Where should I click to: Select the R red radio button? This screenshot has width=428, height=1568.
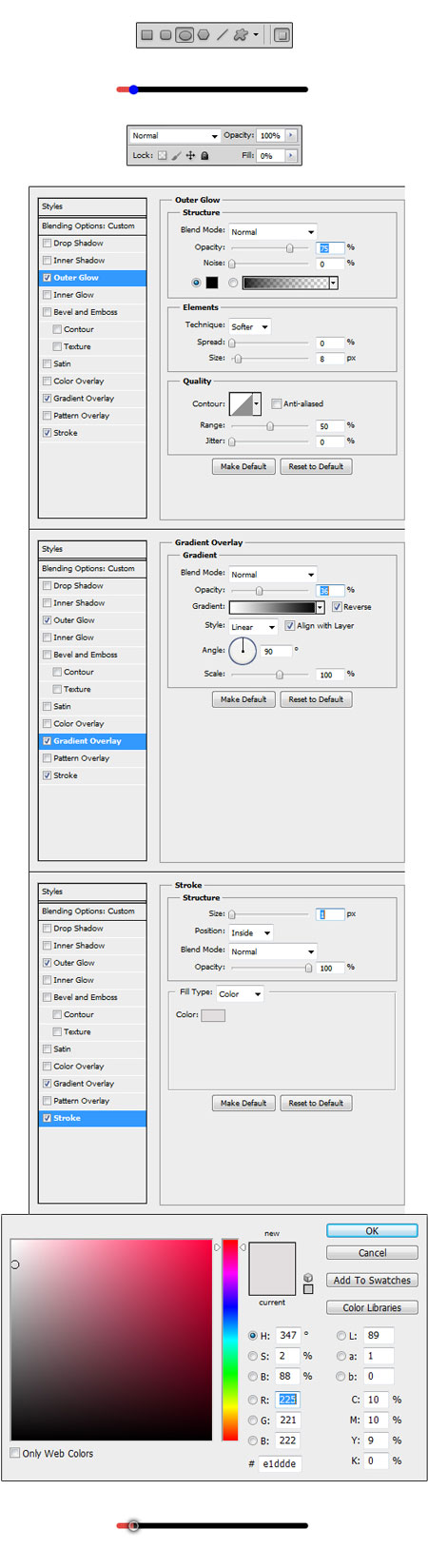point(252,1400)
